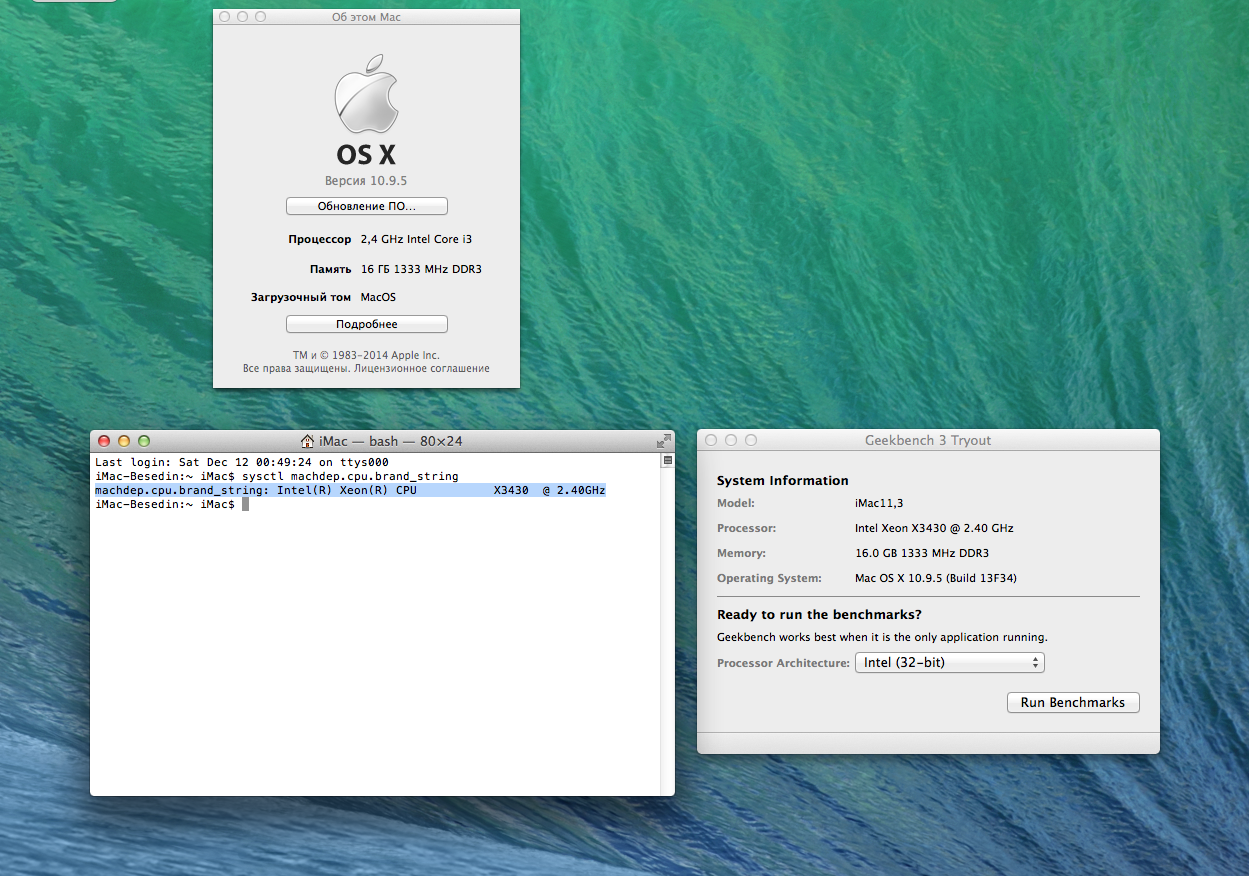Viewport: 1249px width, 876px height.
Task: Click the sysctl machdep.cpu.brand_string command line
Action: tap(277, 476)
